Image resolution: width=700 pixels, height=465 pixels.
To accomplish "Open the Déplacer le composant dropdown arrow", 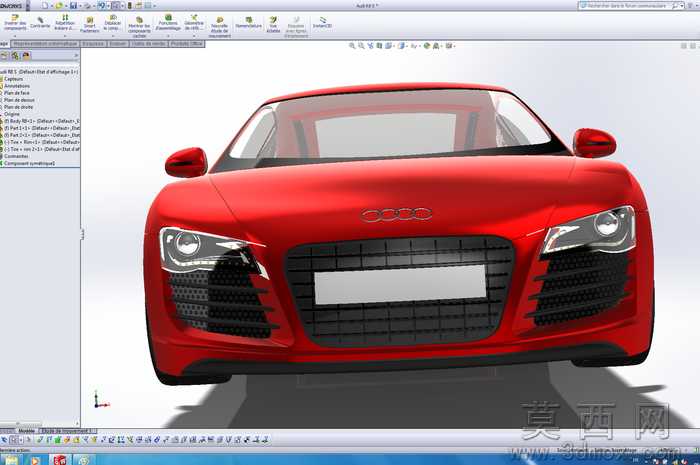I will (x=112, y=36).
